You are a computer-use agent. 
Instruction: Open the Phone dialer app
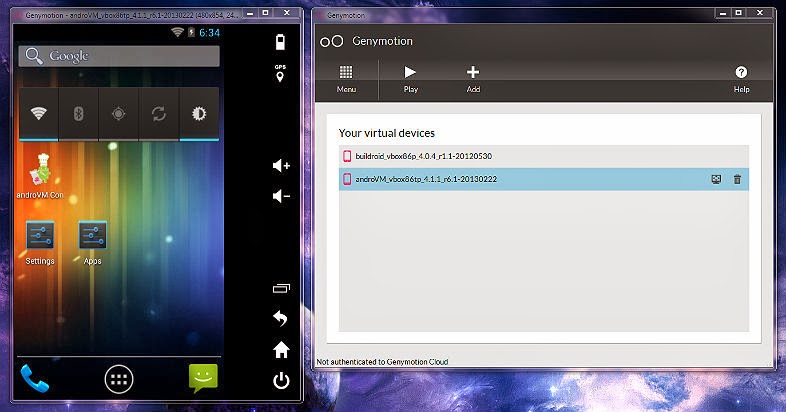(35, 379)
